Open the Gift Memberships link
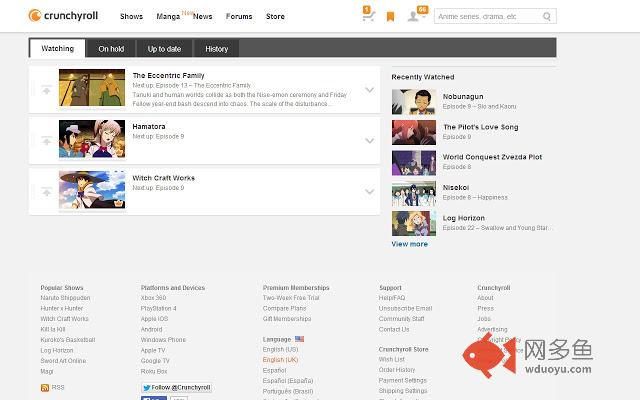 tap(287, 319)
